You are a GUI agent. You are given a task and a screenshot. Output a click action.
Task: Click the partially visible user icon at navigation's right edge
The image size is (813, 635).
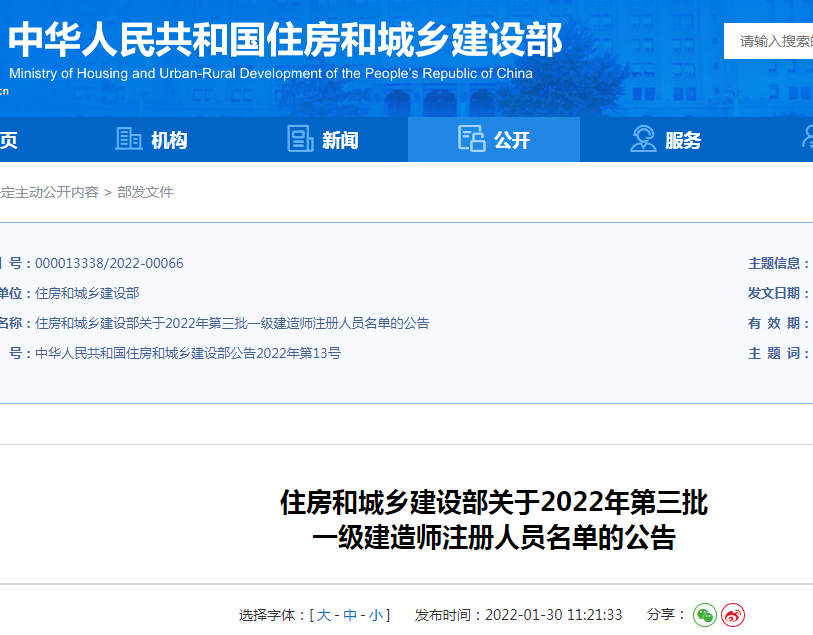coord(808,139)
